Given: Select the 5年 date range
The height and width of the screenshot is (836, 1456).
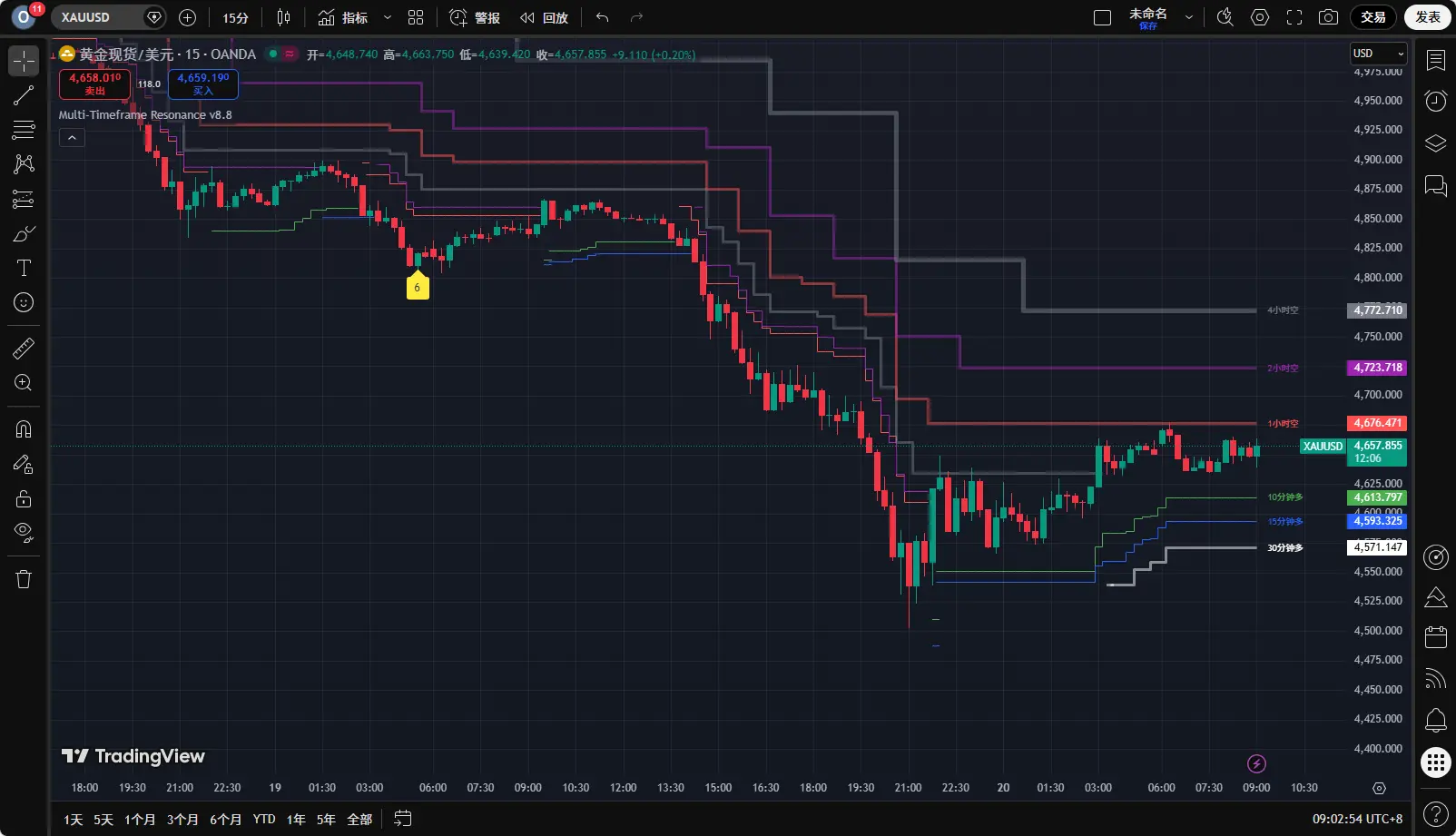Looking at the screenshot, I should (x=326, y=820).
